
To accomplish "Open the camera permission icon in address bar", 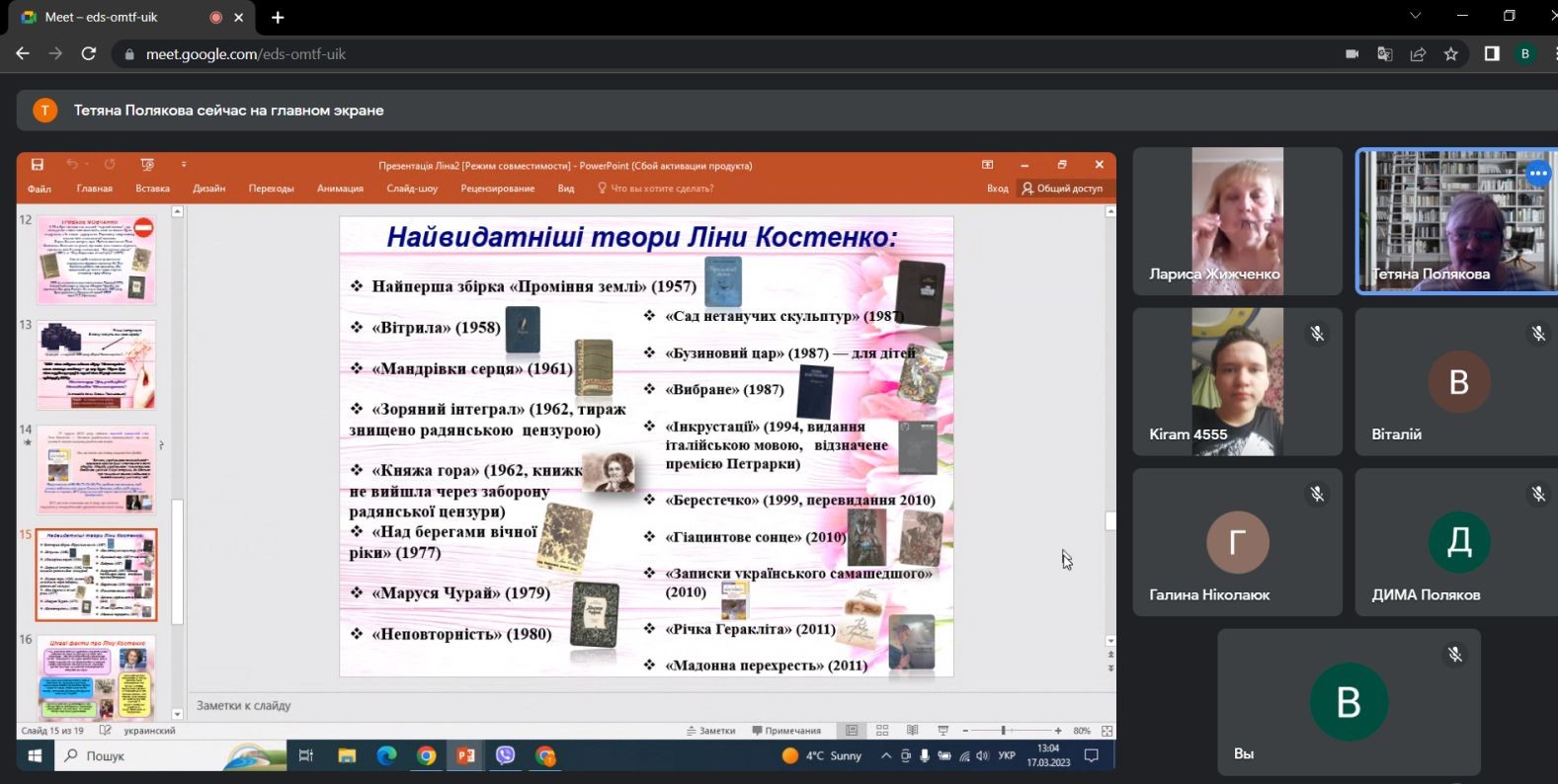I will click(1352, 54).
